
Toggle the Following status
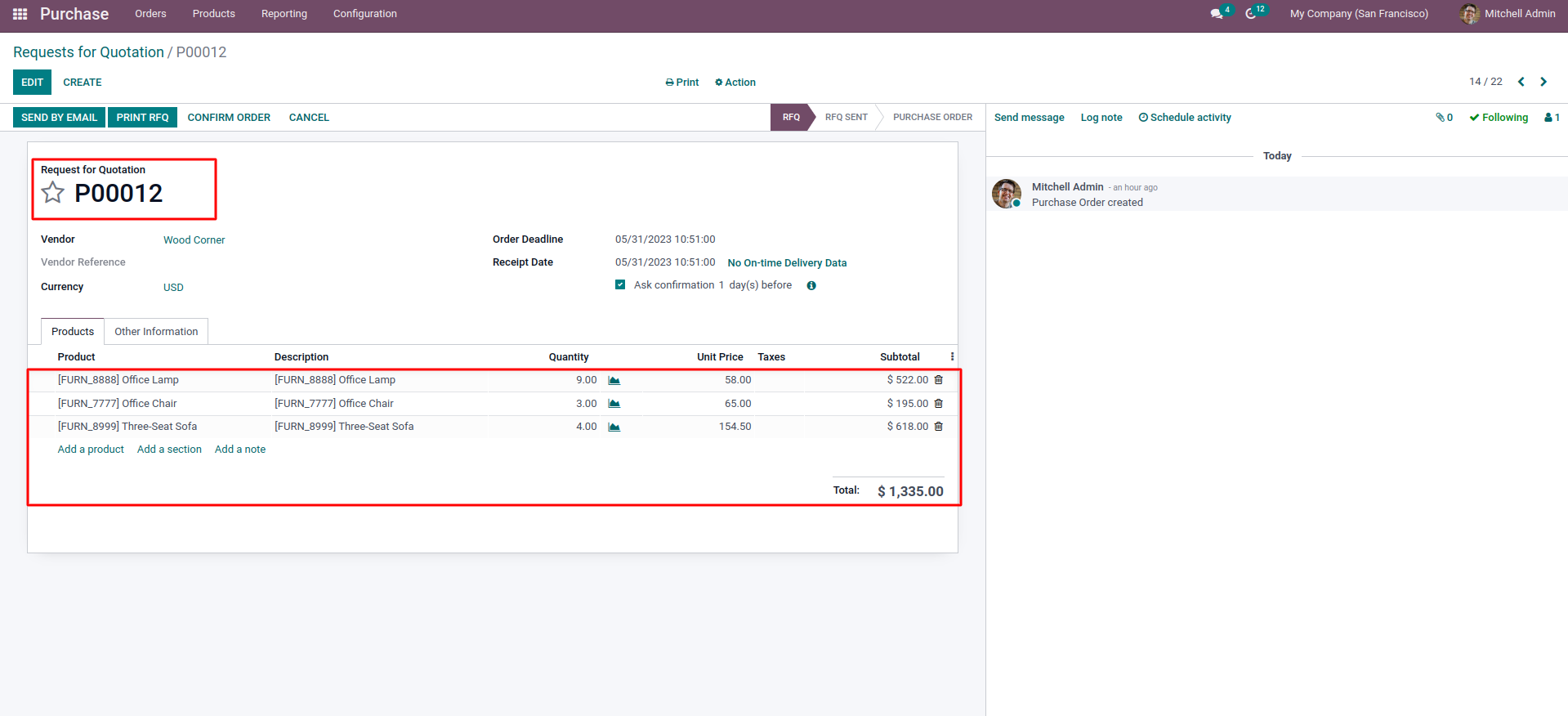coord(1499,118)
